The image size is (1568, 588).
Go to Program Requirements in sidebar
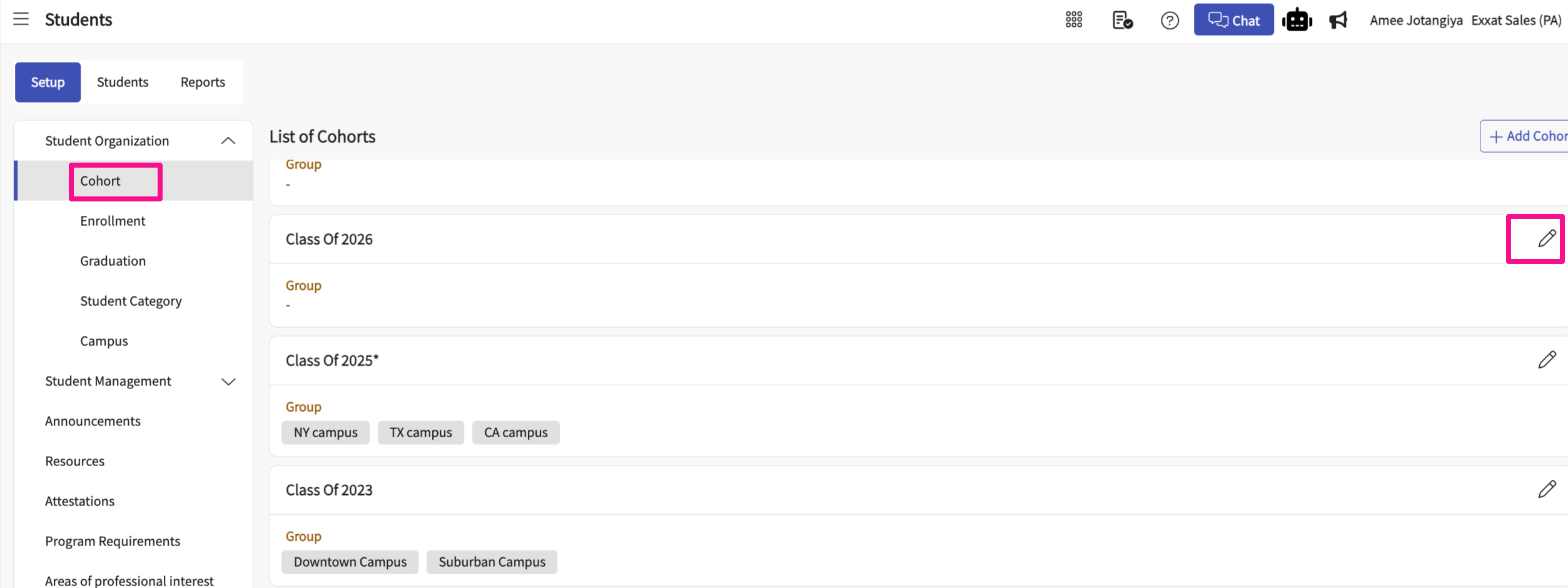coord(113,541)
